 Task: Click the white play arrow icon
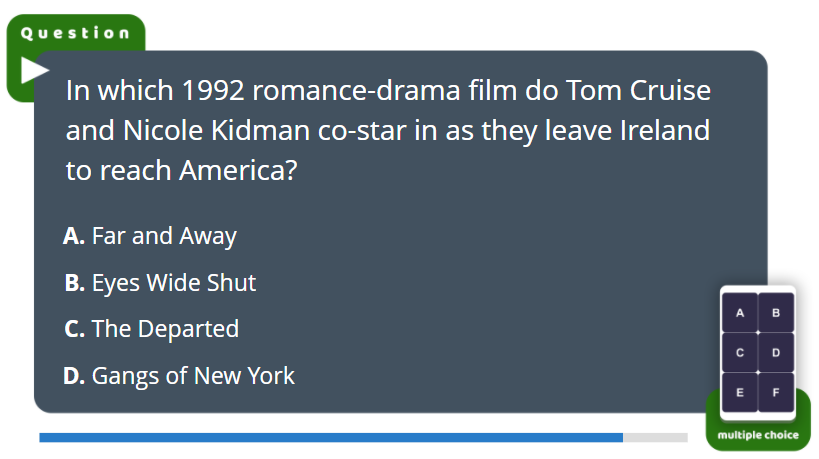[x=34, y=70]
